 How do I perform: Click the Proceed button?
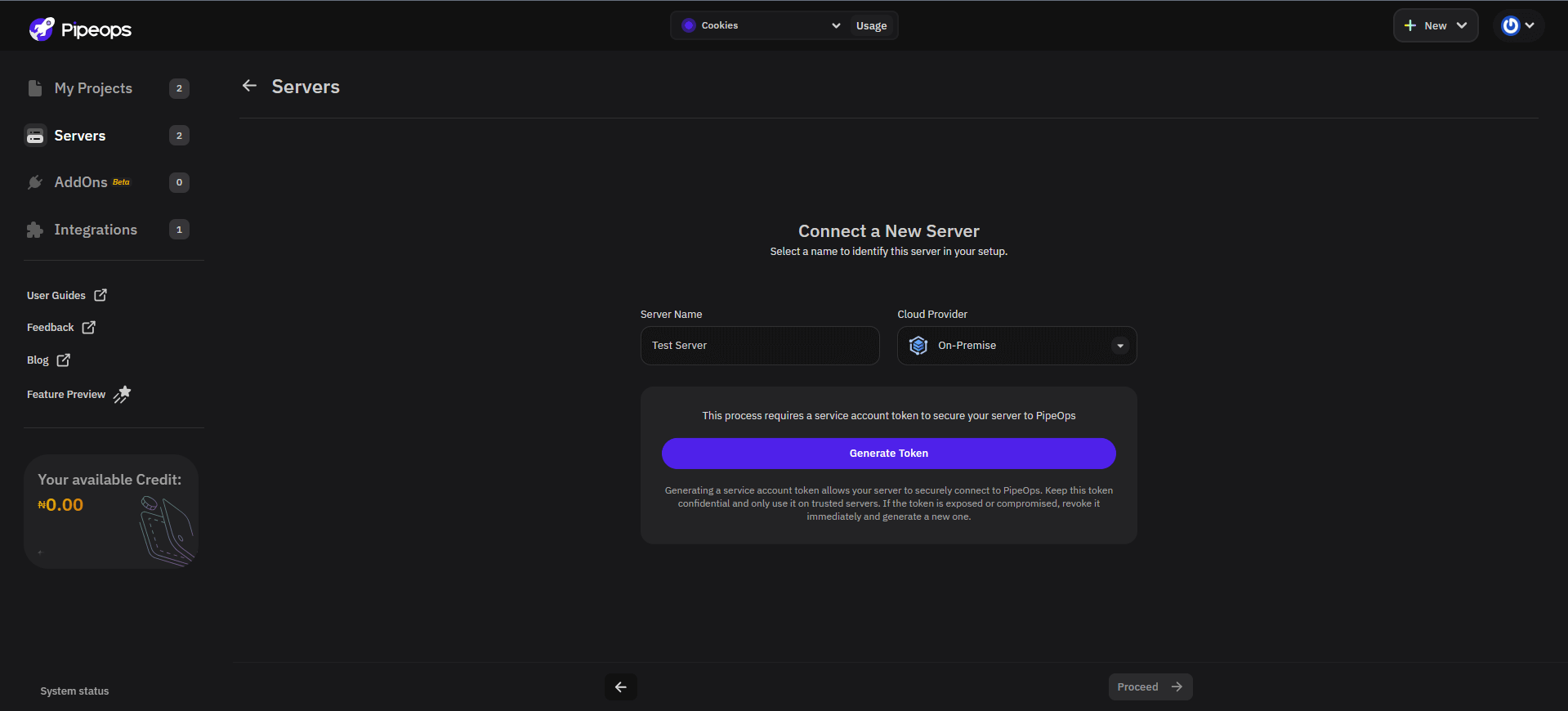(1150, 687)
